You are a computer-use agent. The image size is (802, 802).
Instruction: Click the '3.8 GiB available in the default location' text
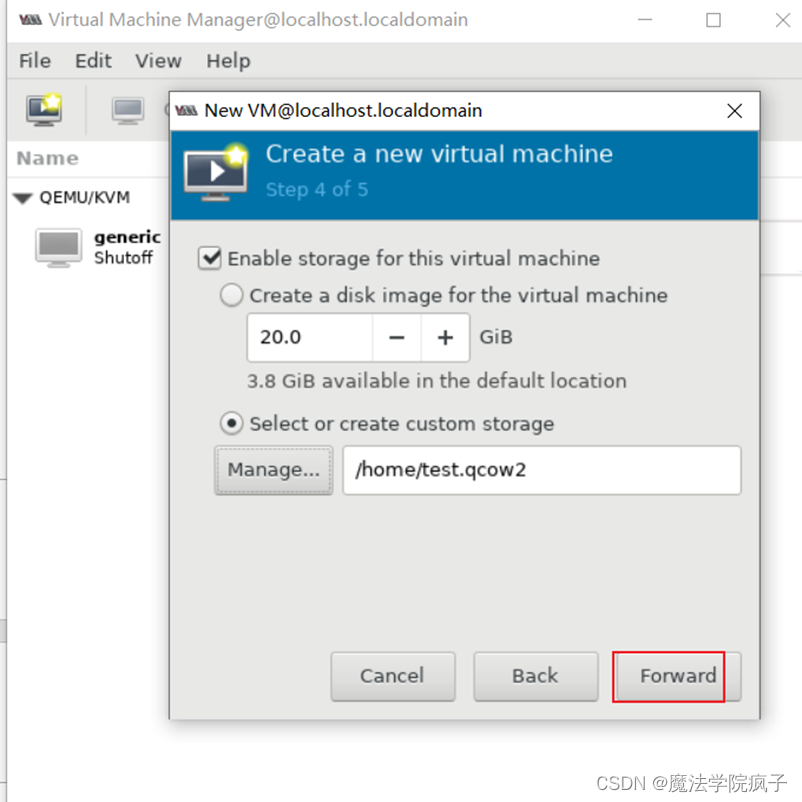point(437,381)
